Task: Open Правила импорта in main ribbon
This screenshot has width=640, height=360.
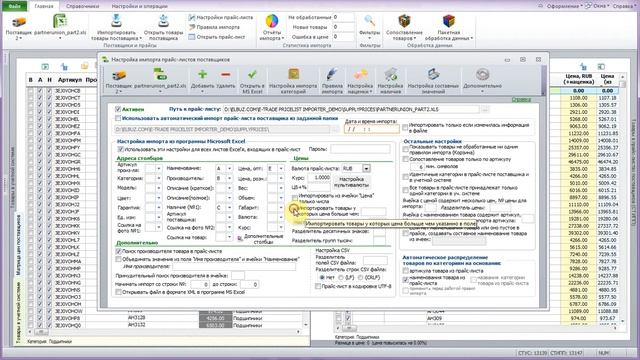Action: [x=214, y=27]
